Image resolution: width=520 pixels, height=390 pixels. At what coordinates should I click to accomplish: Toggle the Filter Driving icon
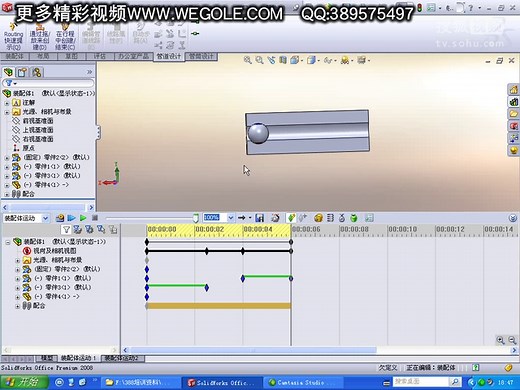click(89, 229)
